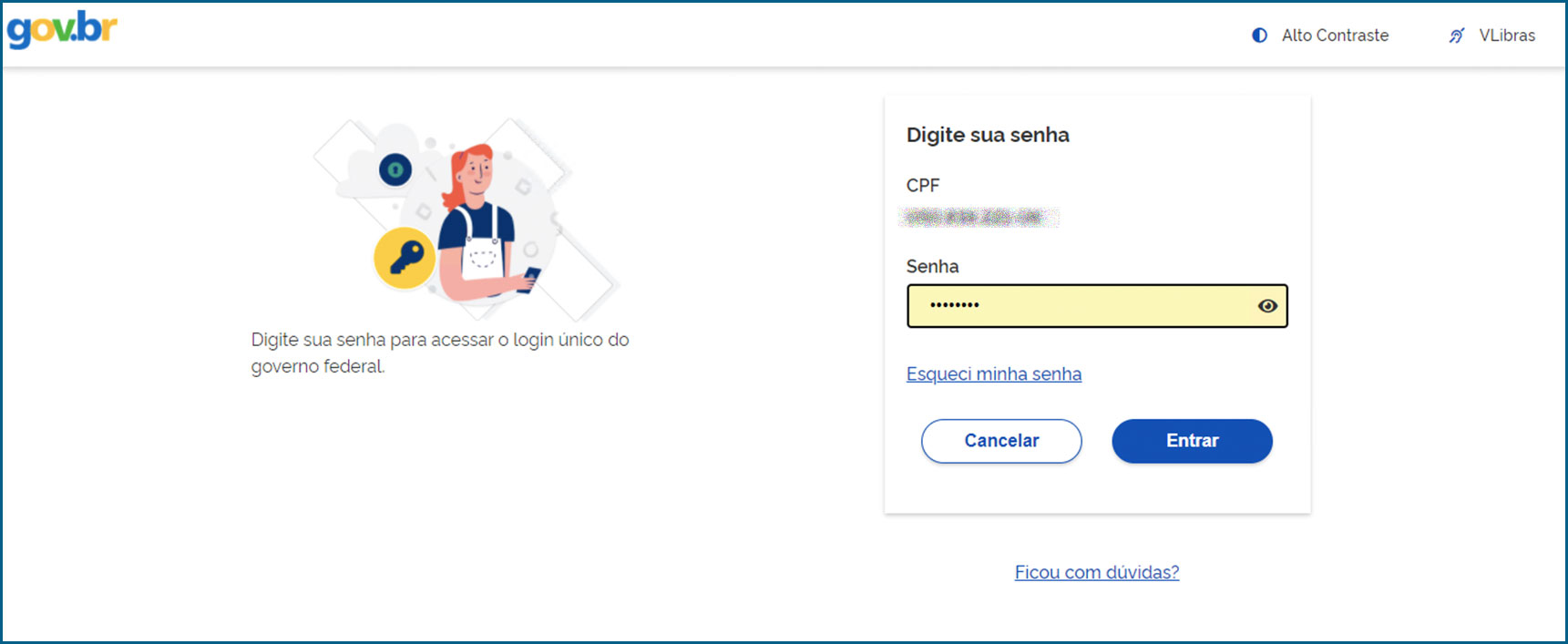Viewport: 1568px width, 644px height.
Task: Click the Alto Contraste half-circle icon
Action: point(1259,36)
